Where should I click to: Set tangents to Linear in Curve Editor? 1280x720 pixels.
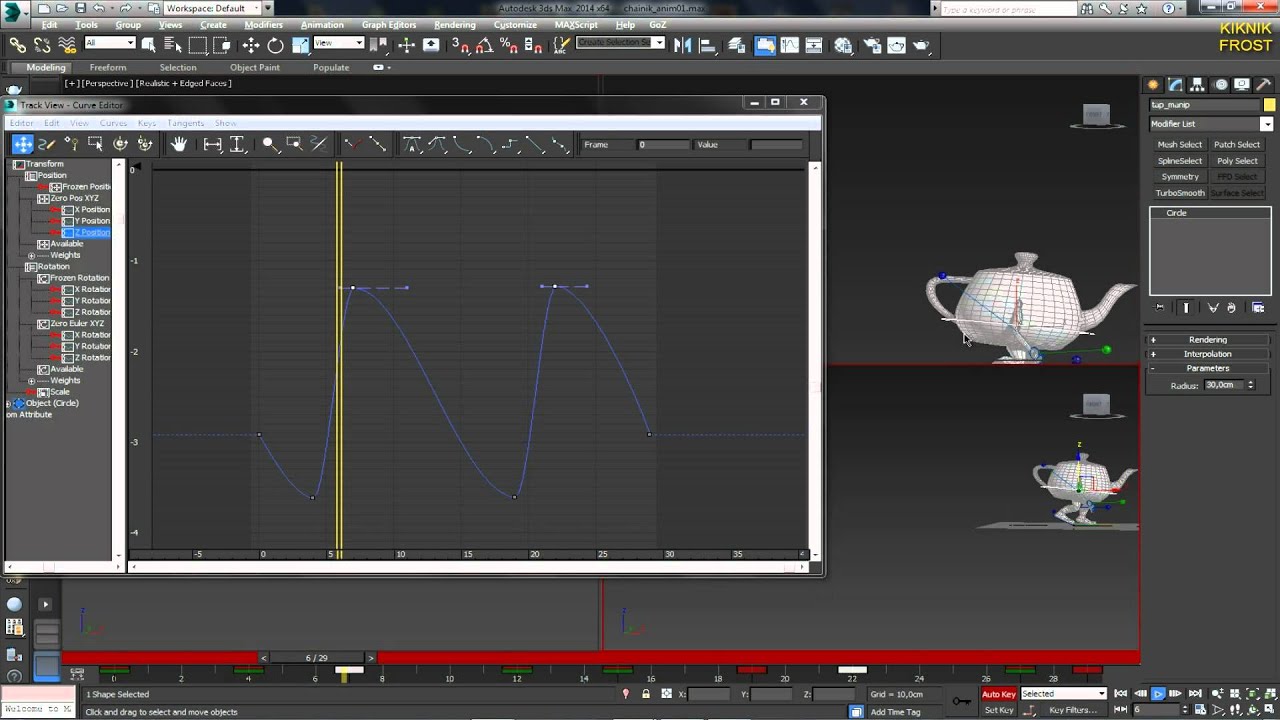[x=535, y=144]
